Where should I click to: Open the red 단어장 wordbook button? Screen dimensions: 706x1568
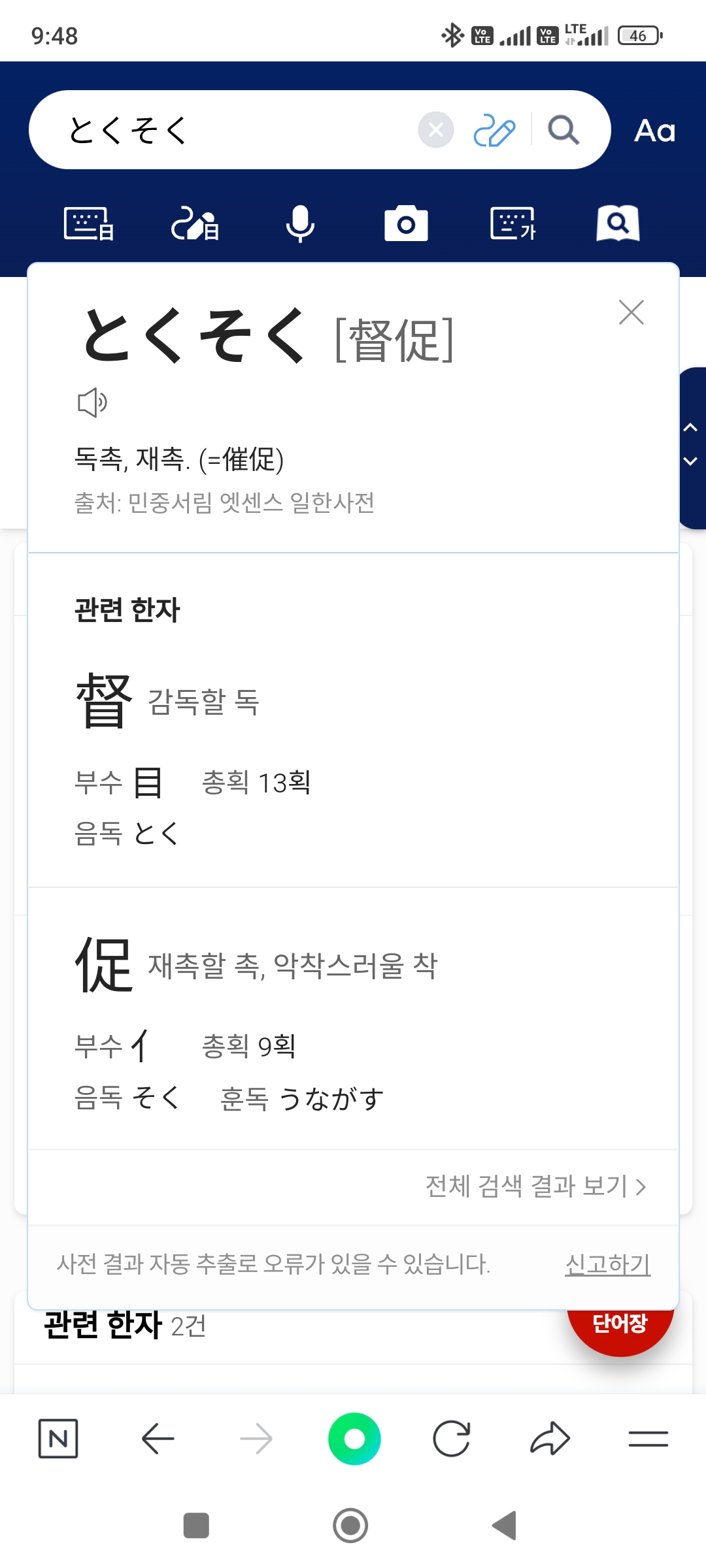click(620, 1325)
